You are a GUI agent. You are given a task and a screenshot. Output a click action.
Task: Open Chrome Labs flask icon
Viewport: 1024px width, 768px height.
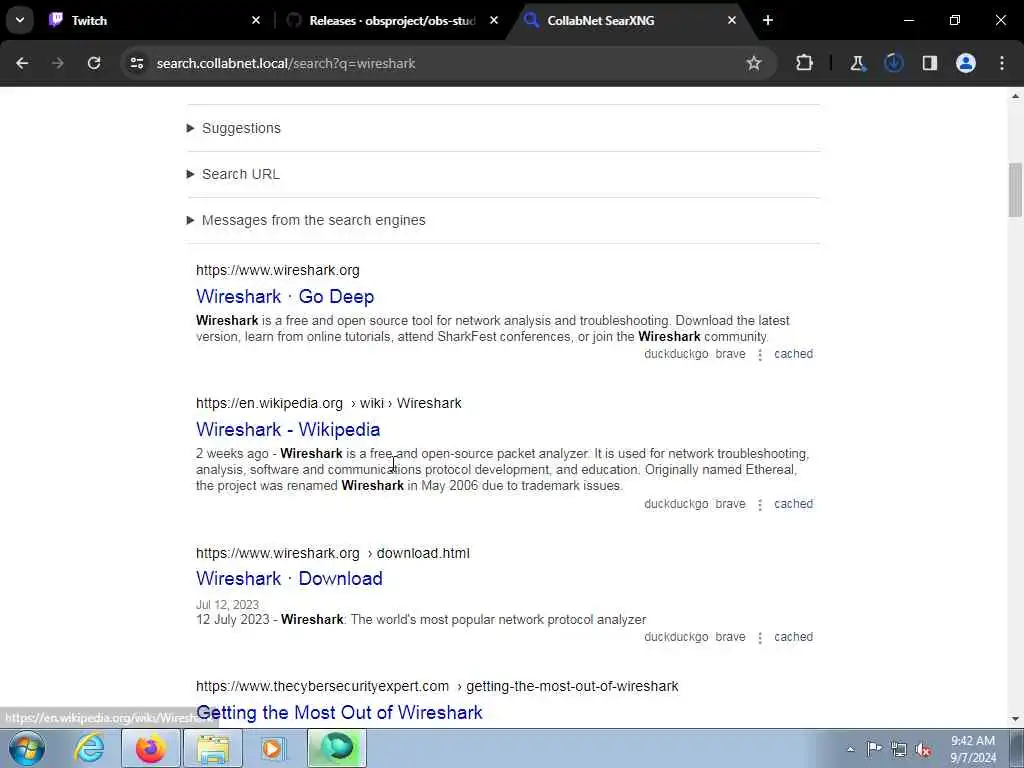[x=857, y=63]
